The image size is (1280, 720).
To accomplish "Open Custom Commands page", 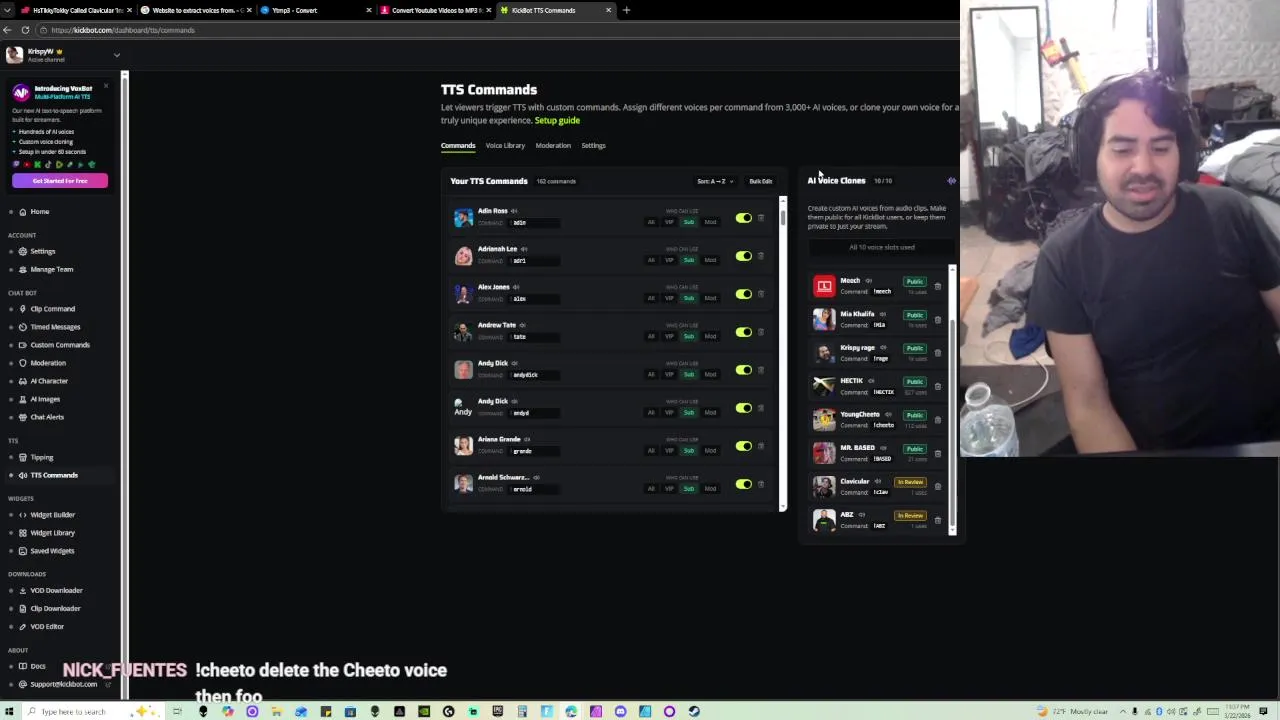I will point(60,345).
